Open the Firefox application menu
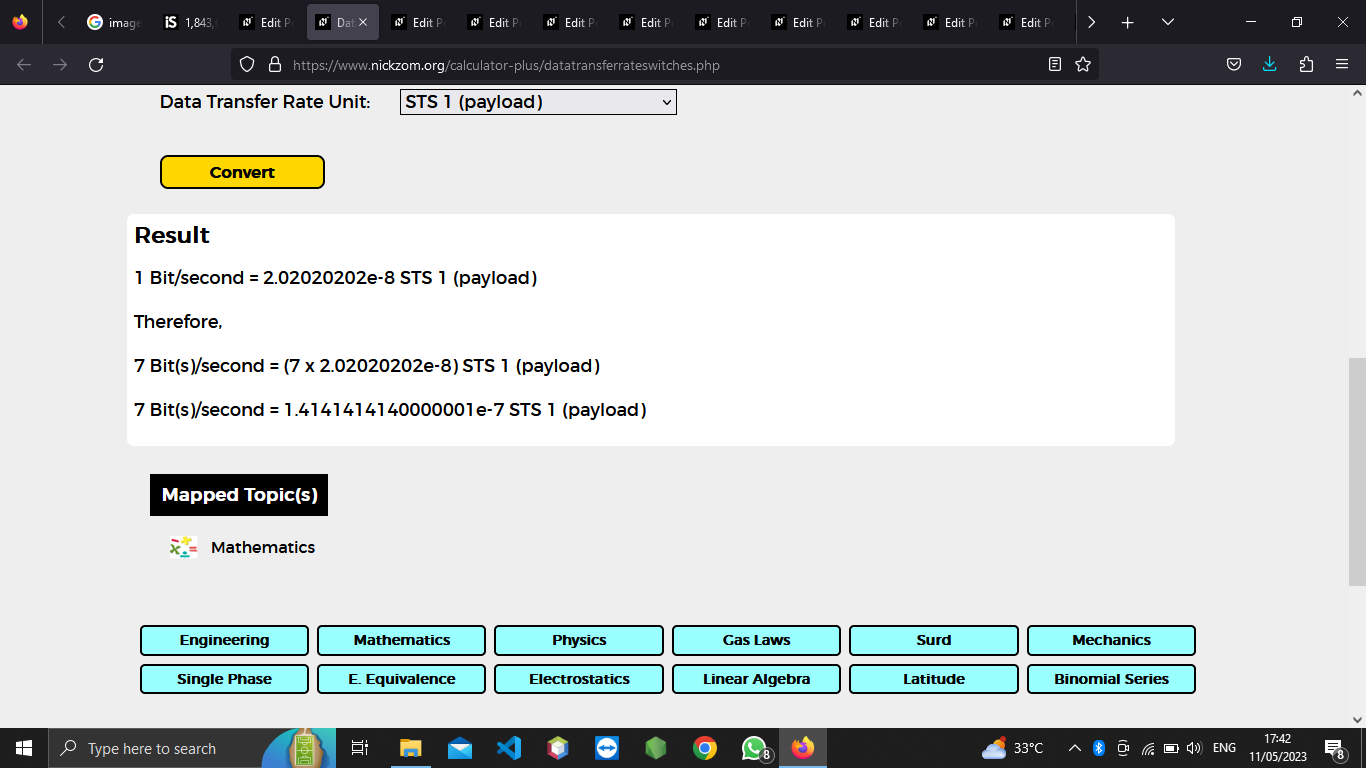 coord(1342,65)
